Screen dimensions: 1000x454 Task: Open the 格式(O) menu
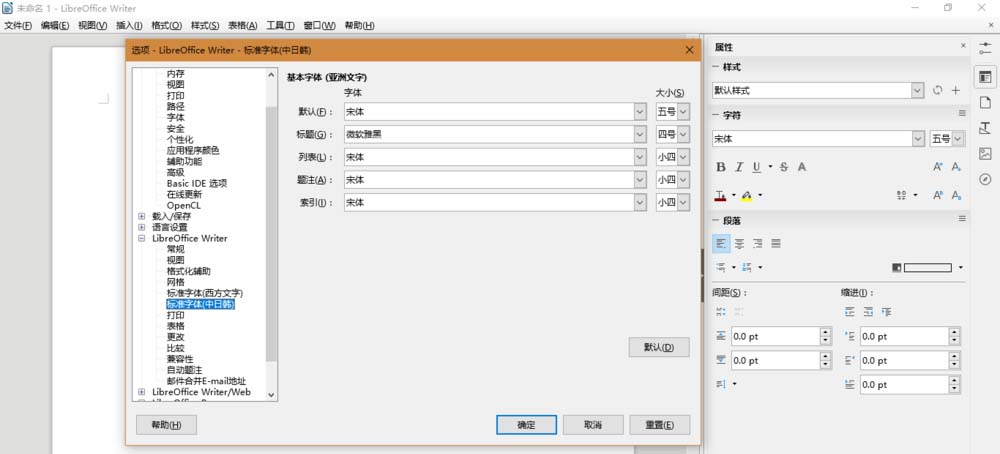click(x=166, y=26)
